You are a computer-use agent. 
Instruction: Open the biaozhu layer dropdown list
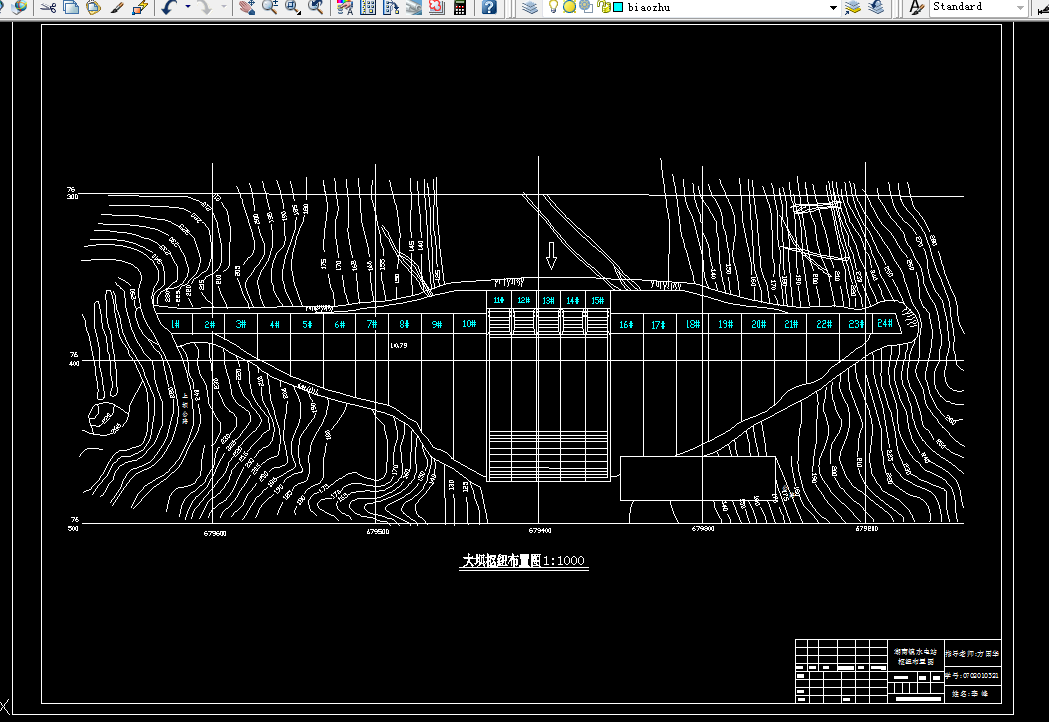pos(833,7)
